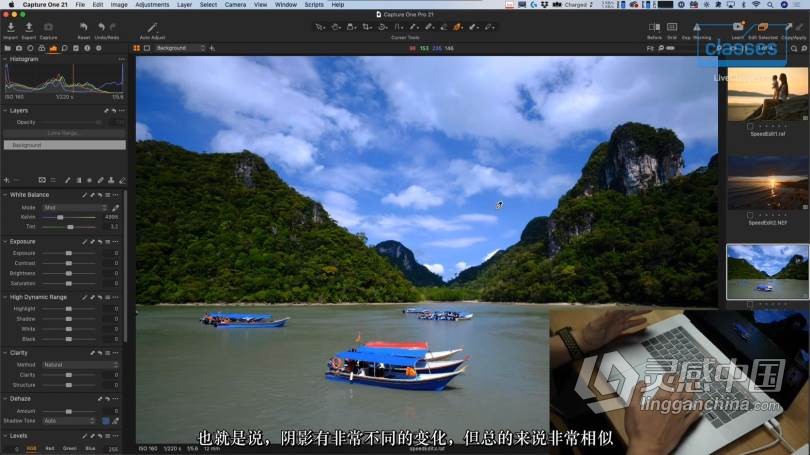Screen dimensions: 810x455
Task: Select the Red levels channel tab
Action: click(50, 449)
